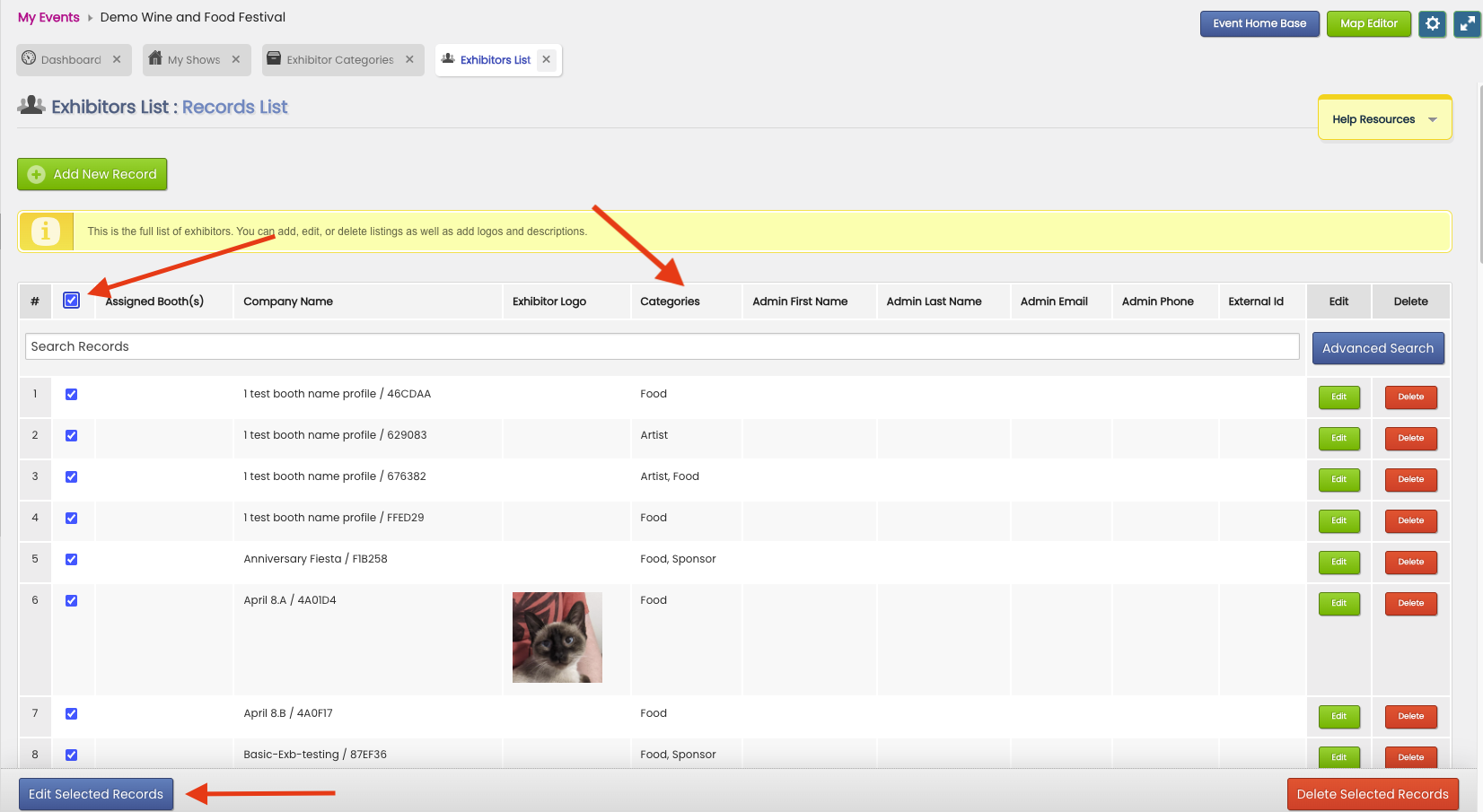This screenshot has width=1483, height=812.
Task: Sort by Categories column header
Action: coord(670,301)
